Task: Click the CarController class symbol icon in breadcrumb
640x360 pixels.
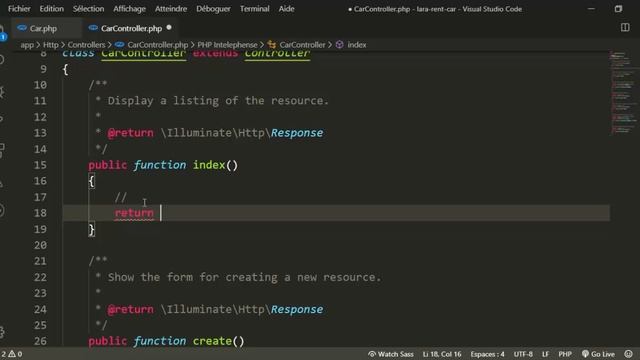Action: [271, 45]
